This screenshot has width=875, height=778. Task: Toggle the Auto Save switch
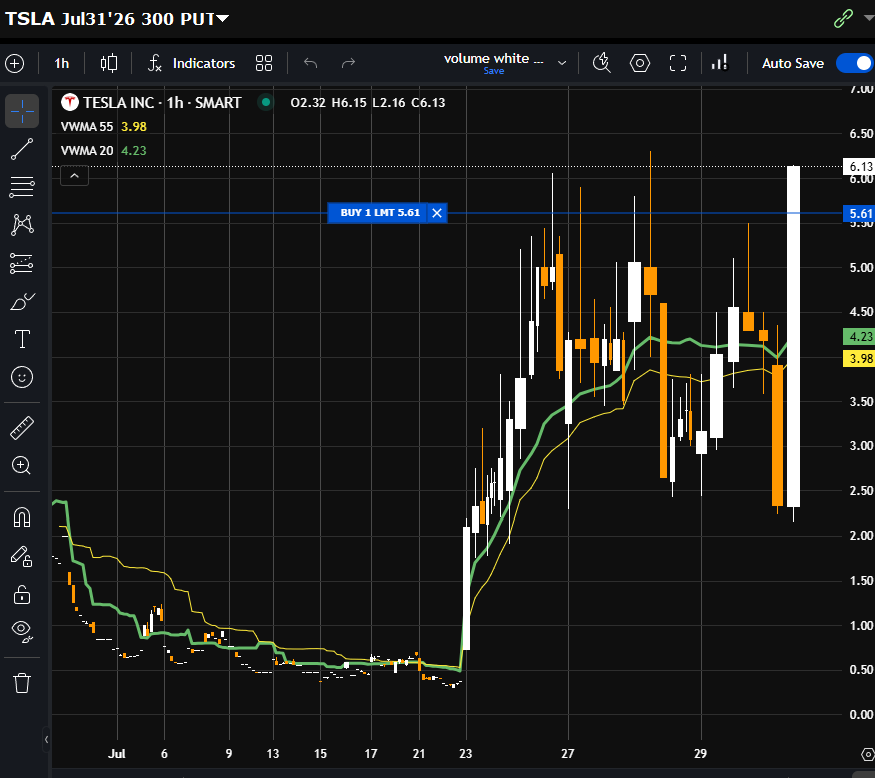point(854,63)
